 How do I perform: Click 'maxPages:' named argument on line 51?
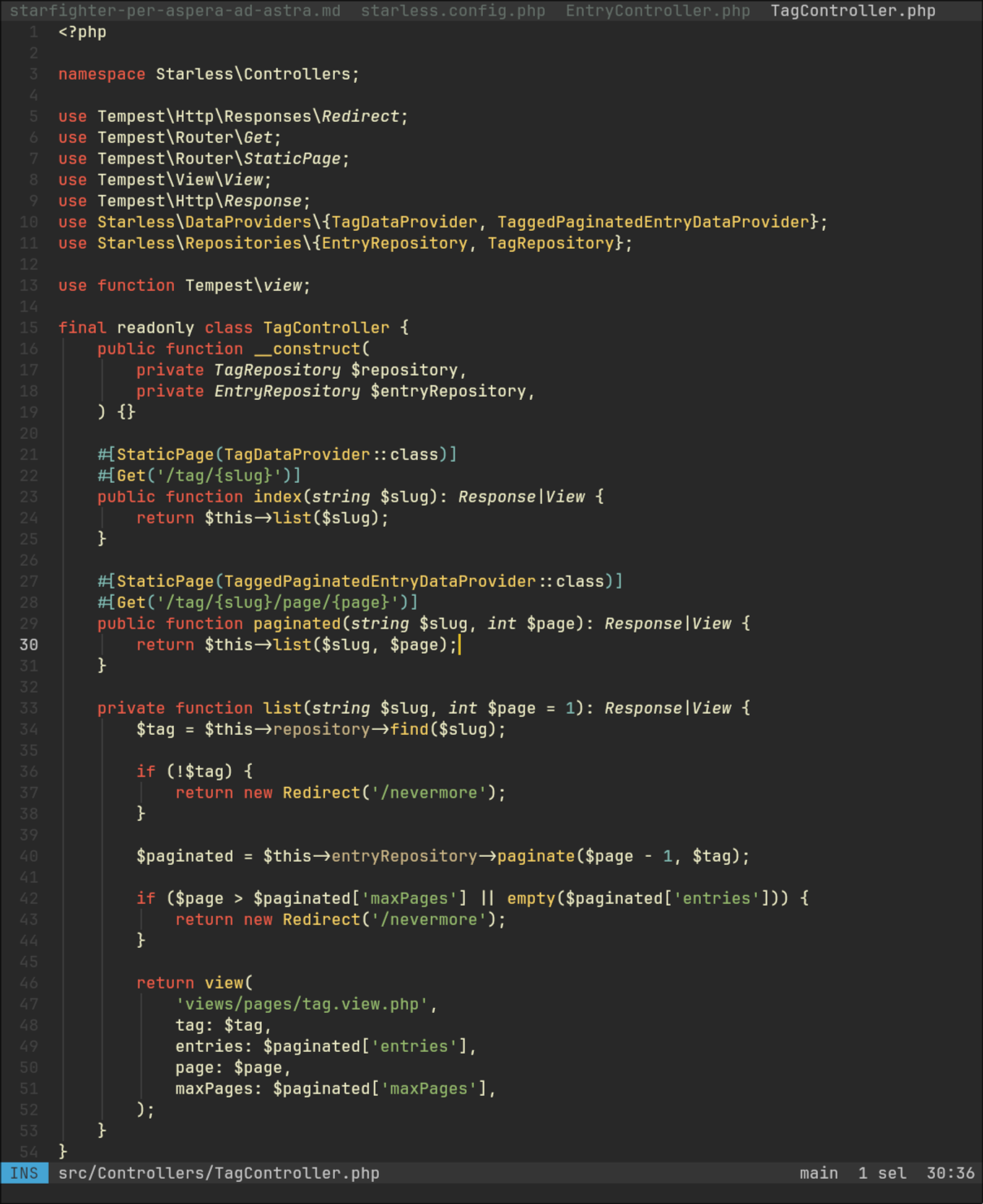tap(219, 1089)
